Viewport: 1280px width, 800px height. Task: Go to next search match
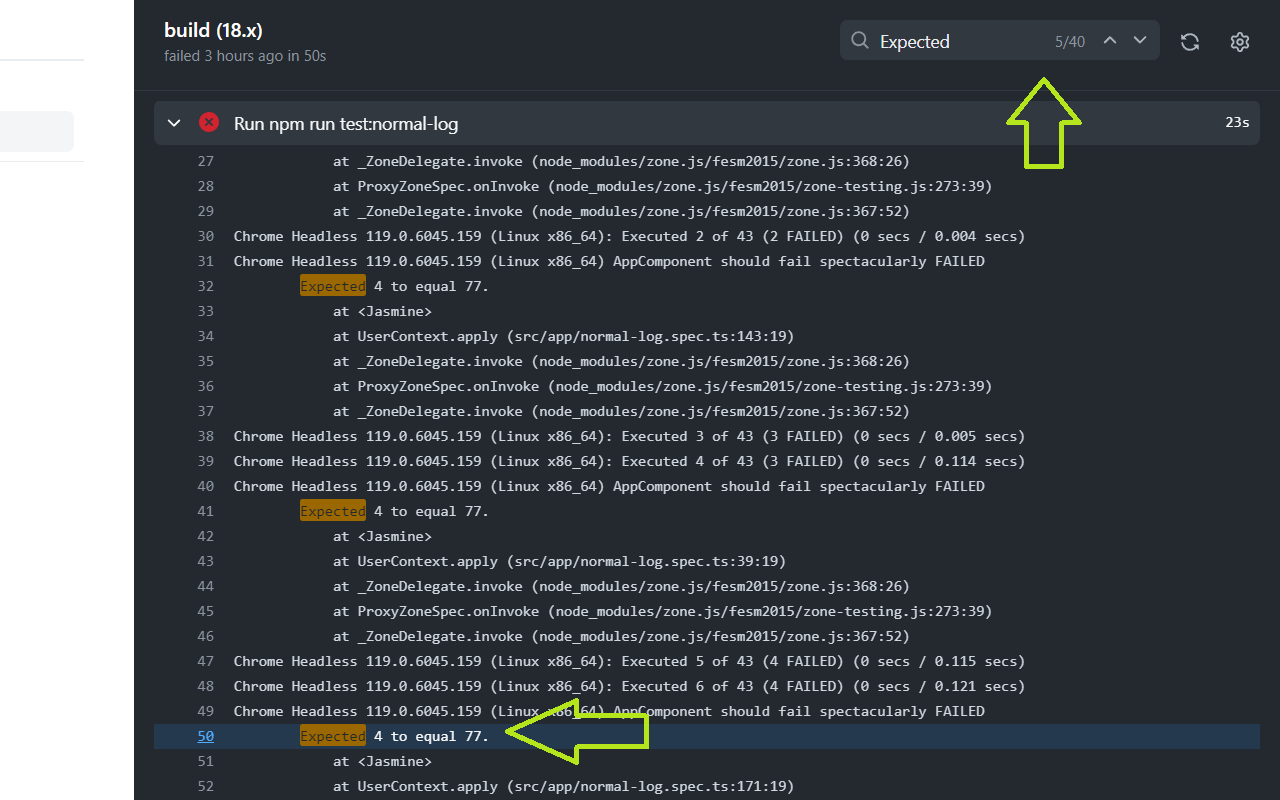pyautogui.click(x=1140, y=41)
